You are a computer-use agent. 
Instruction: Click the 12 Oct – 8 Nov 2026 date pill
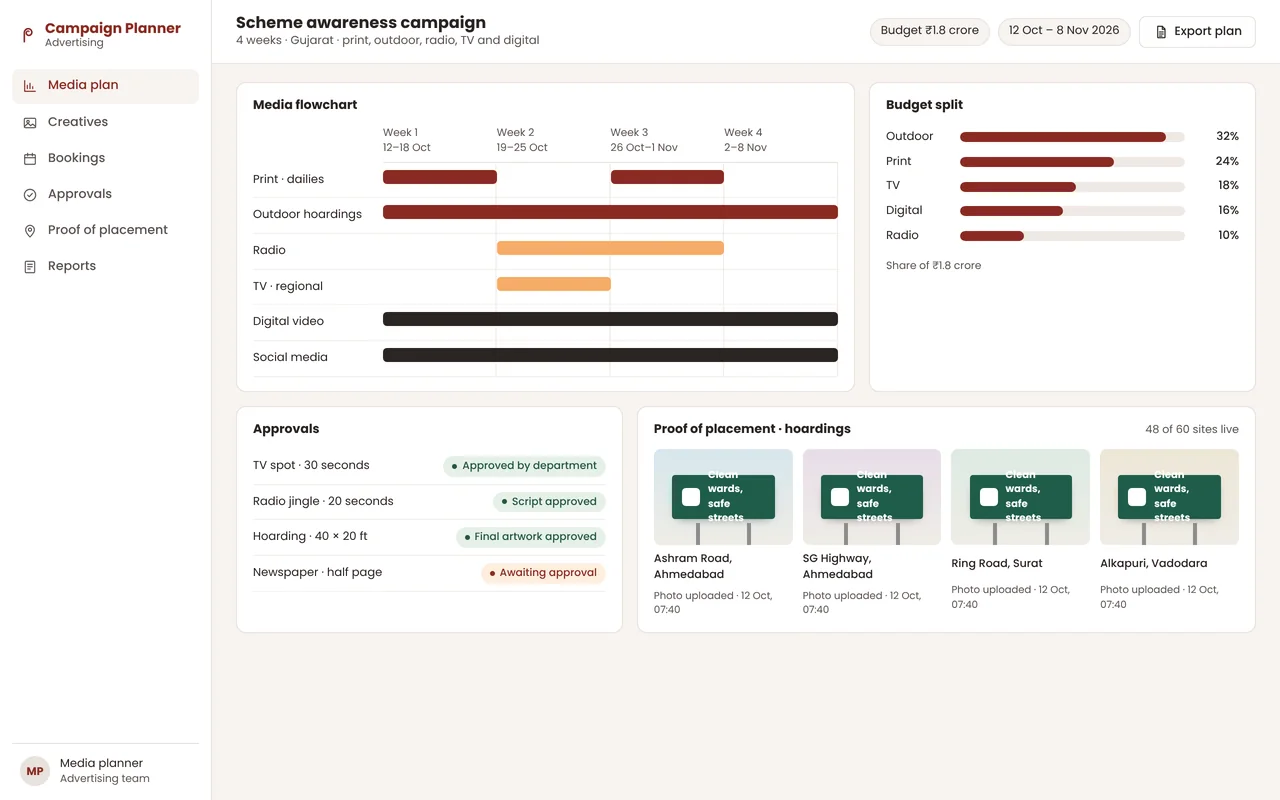coord(1064,31)
